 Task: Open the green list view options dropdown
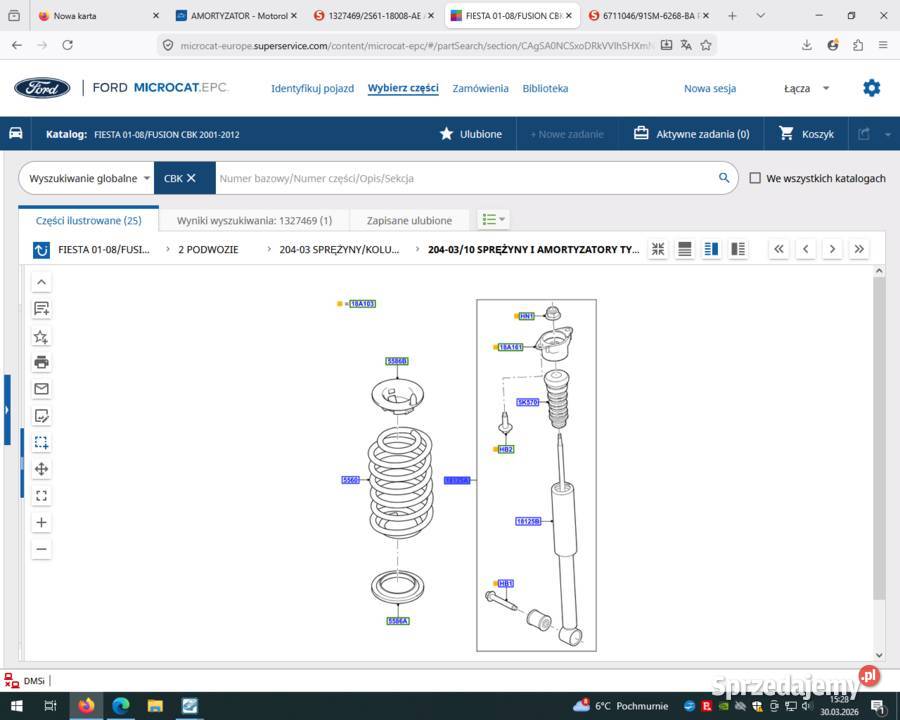(493, 220)
